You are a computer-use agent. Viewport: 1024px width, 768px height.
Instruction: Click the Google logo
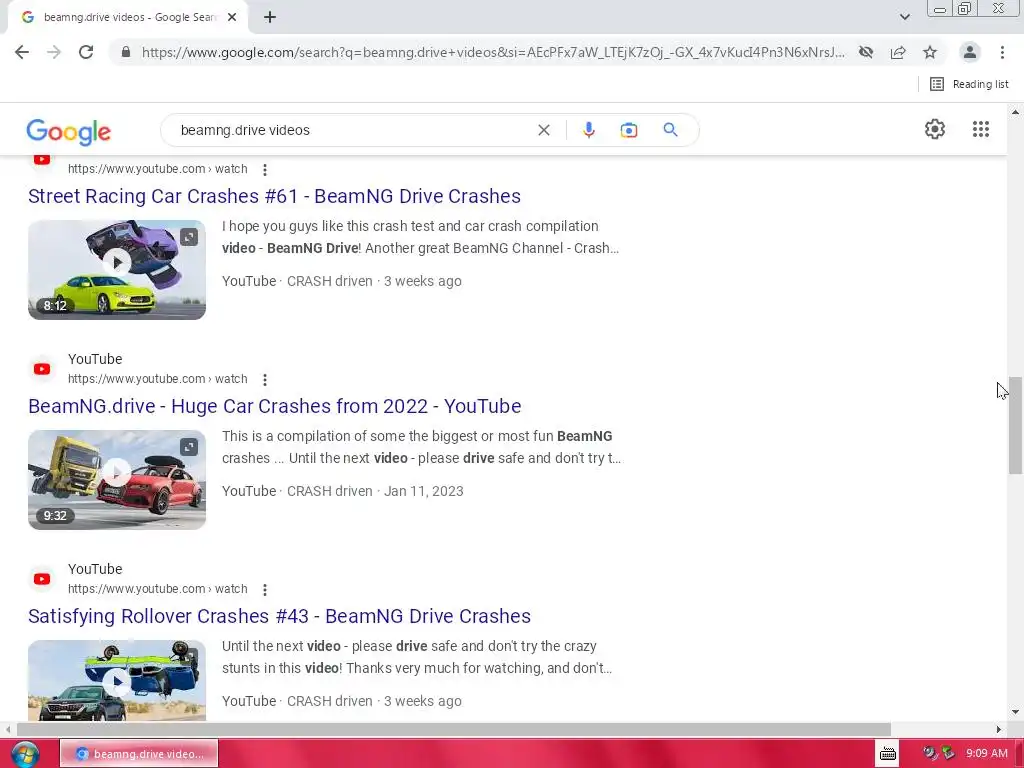[69, 131]
